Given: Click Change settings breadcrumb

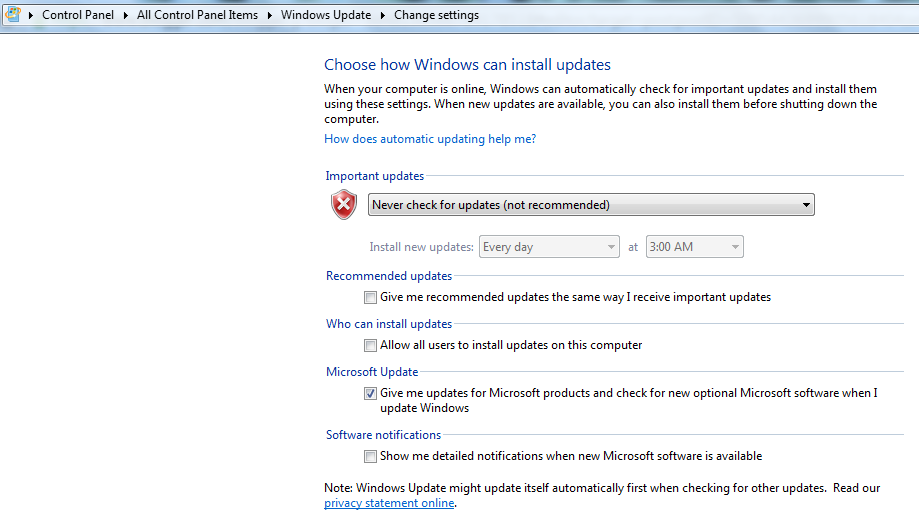Looking at the screenshot, I should 436,15.
